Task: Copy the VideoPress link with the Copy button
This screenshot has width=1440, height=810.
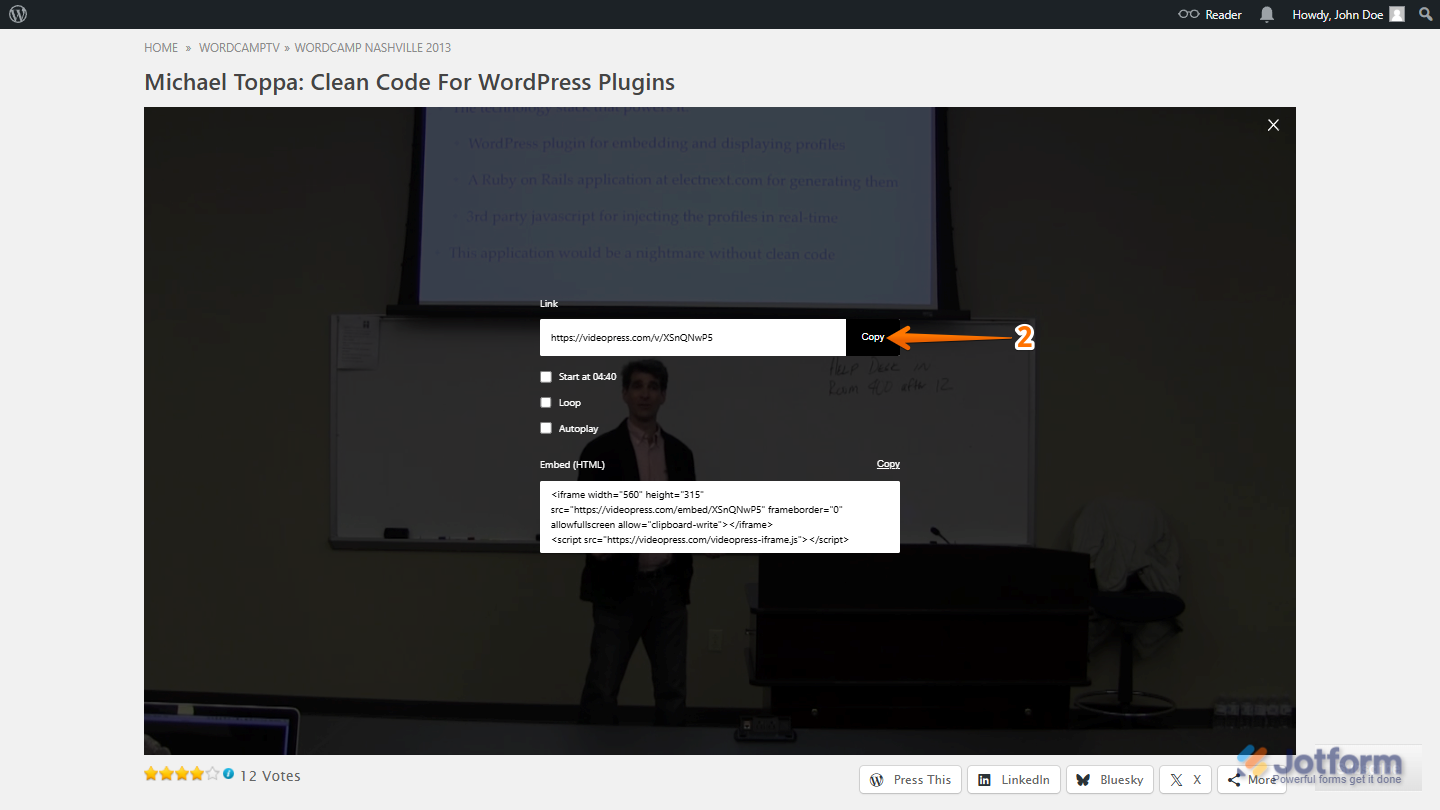Action: click(x=873, y=337)
